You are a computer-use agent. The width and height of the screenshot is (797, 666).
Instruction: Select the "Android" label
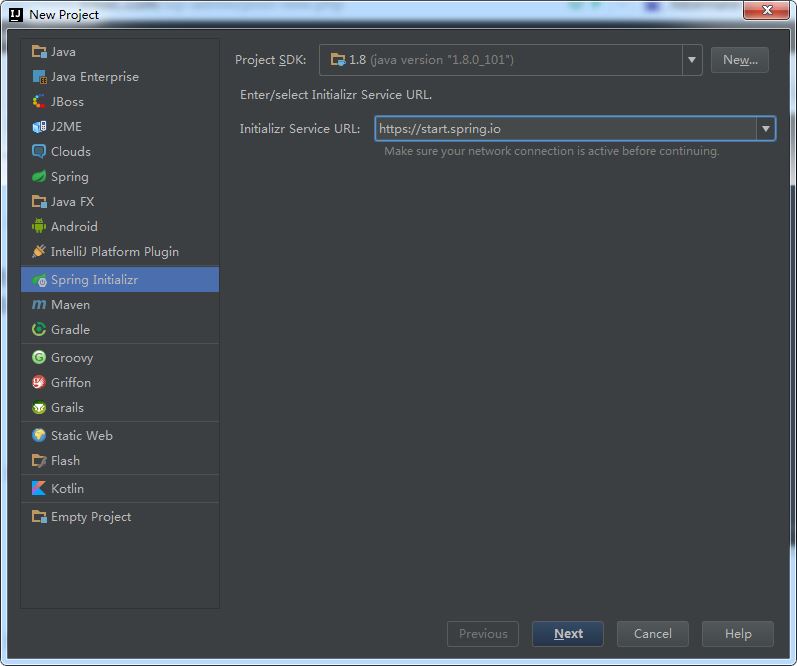pos(74,227)
